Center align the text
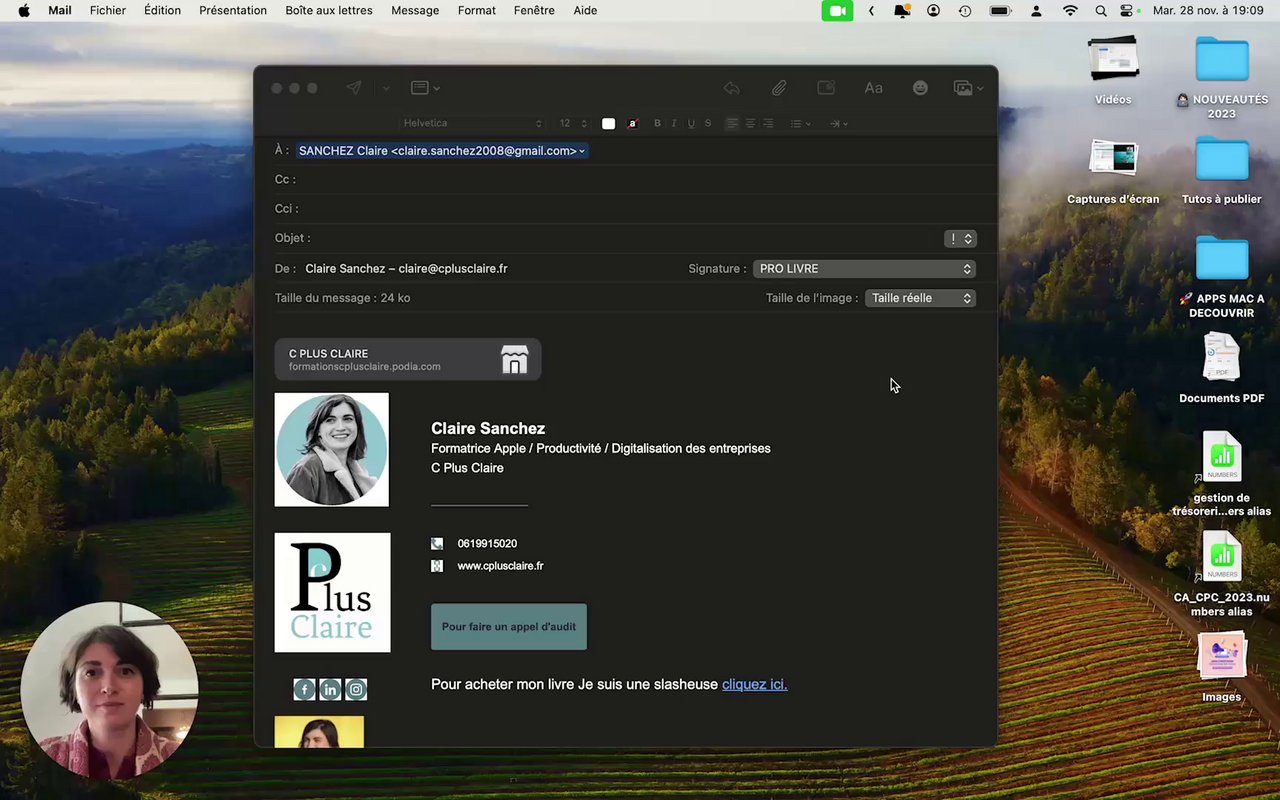This screenshot has width=1280, height=800. [x=750, y=124]
